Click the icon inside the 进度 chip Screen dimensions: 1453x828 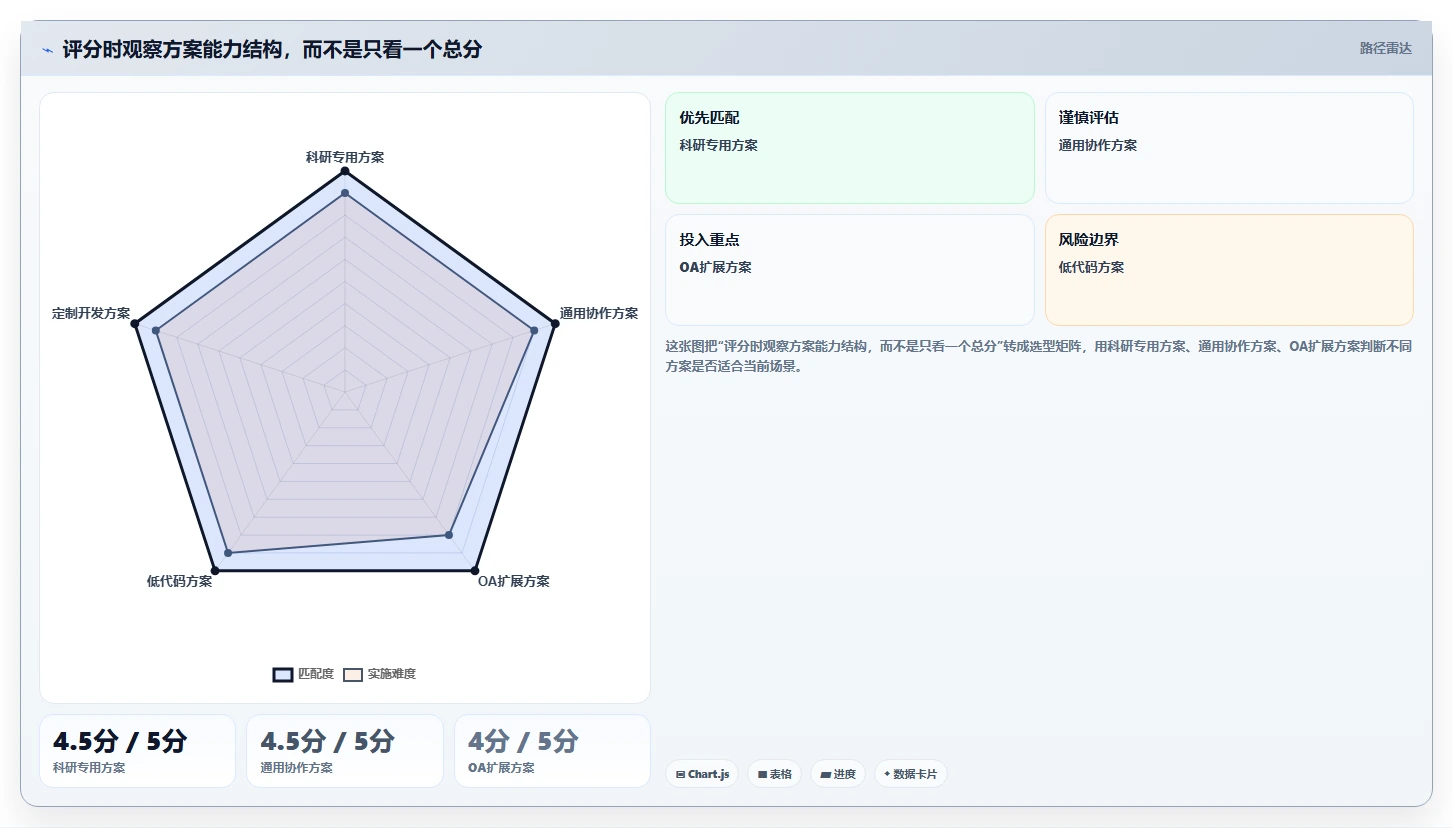coord(826,774)
